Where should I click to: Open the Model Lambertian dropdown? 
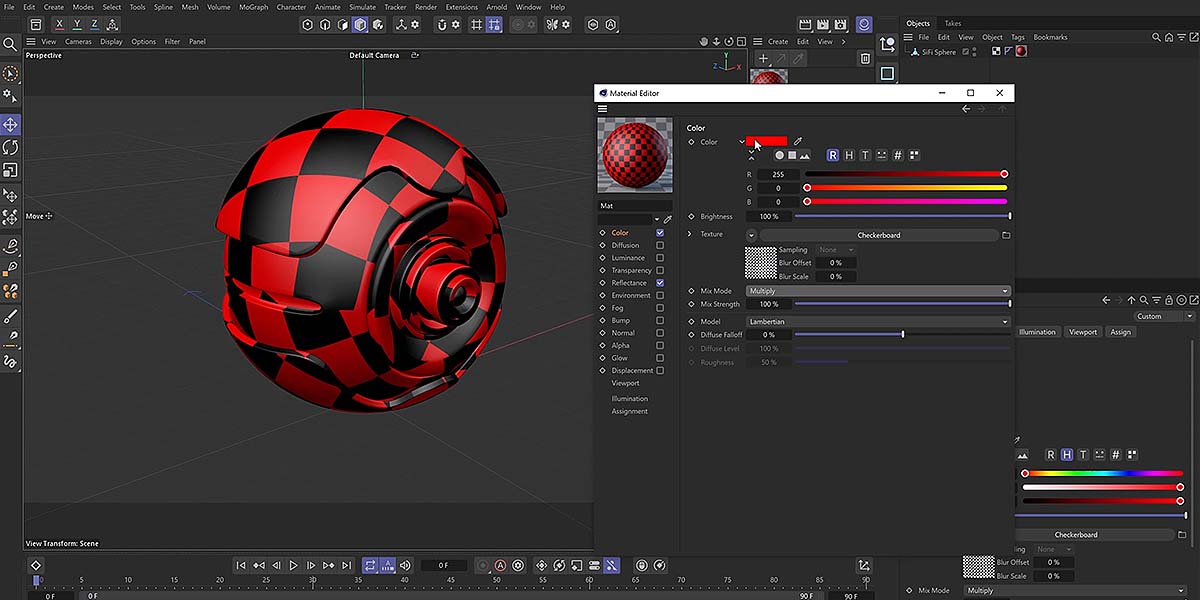[x=878, y=322]
